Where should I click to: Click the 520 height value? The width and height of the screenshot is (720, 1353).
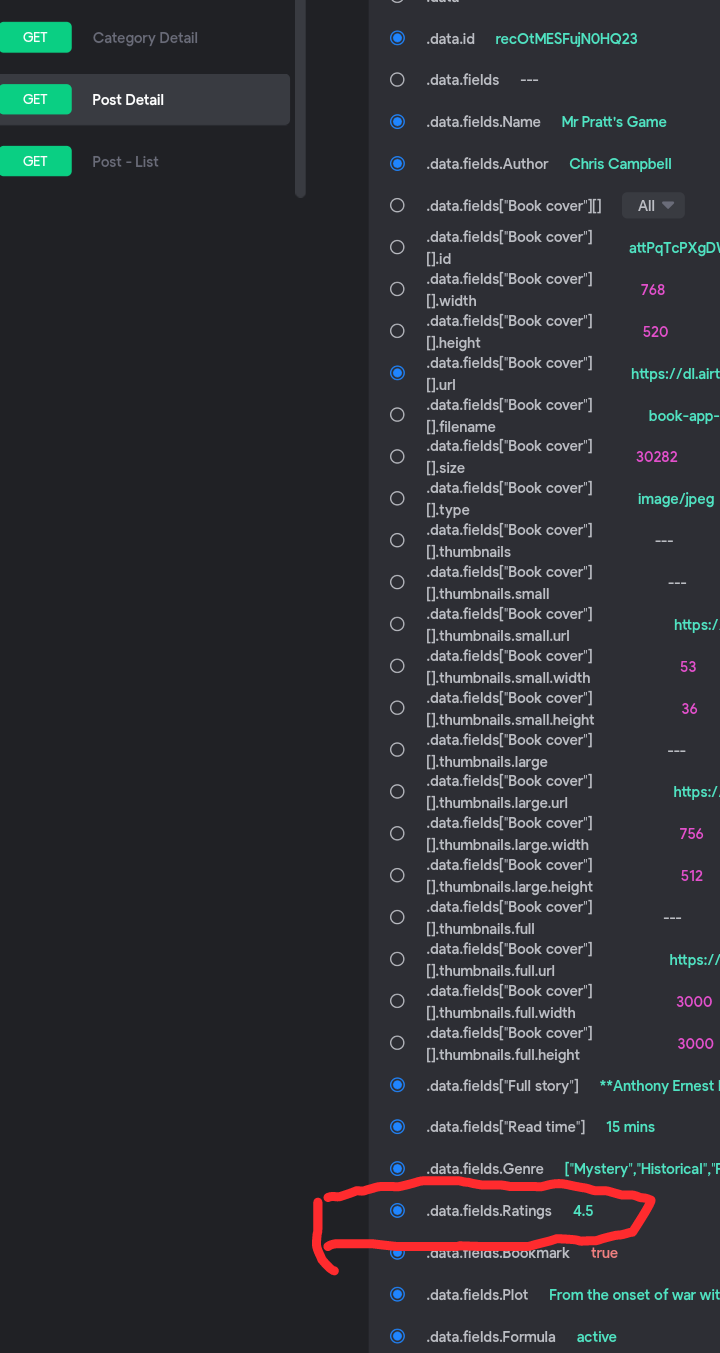pos(655,332)
